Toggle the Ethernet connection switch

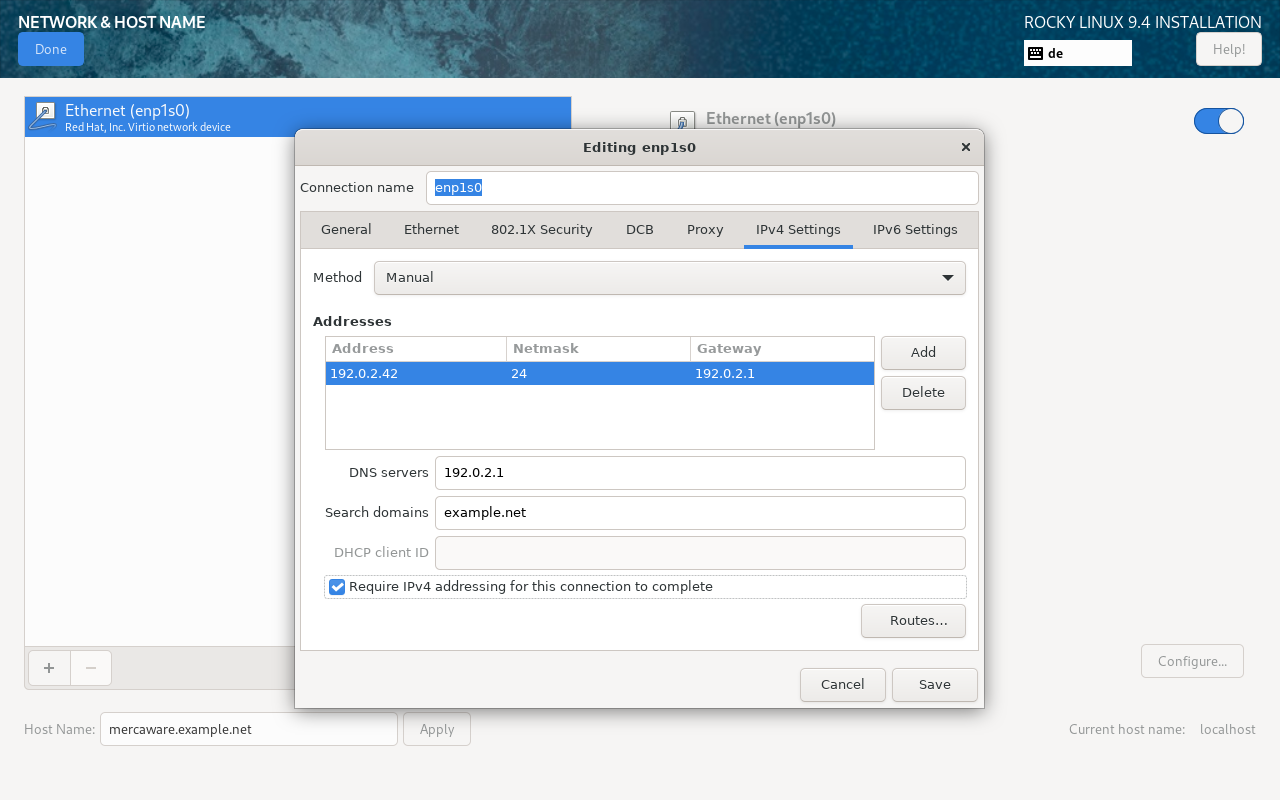1218,121
